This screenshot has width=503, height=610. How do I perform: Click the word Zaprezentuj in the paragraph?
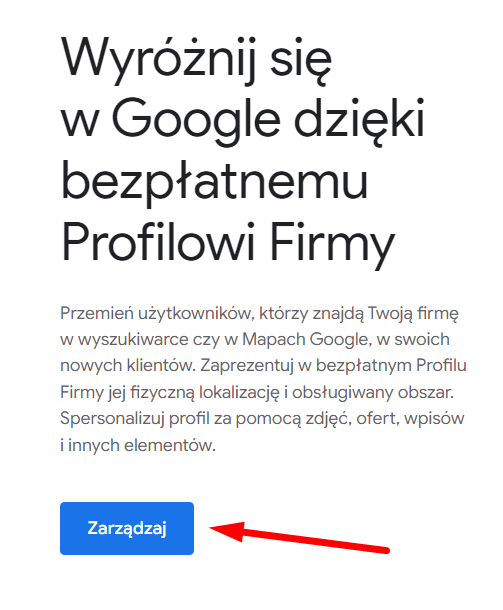[247, 366]
